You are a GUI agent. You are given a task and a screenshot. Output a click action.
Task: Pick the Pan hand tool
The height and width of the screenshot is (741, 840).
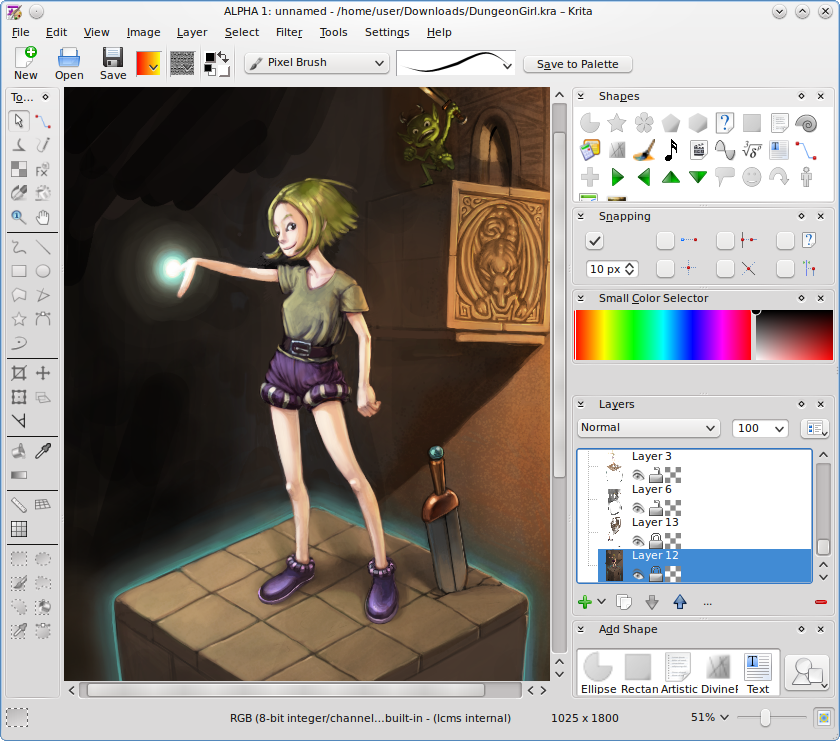click(x=43, y=217)
